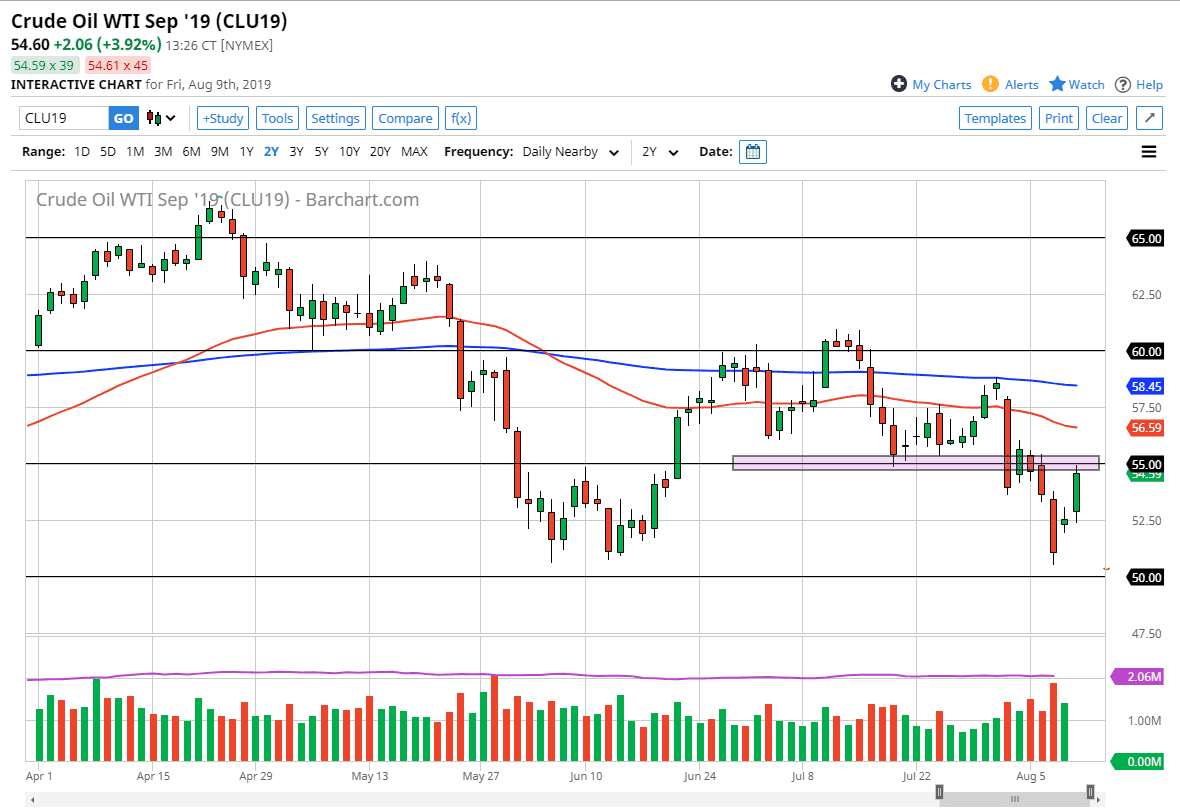Image resolution: width=1180 pixels, height=812 pixels.
Task: Open Help via the question mark icon
Action: pyautogui.click(x=1121, y=84)
